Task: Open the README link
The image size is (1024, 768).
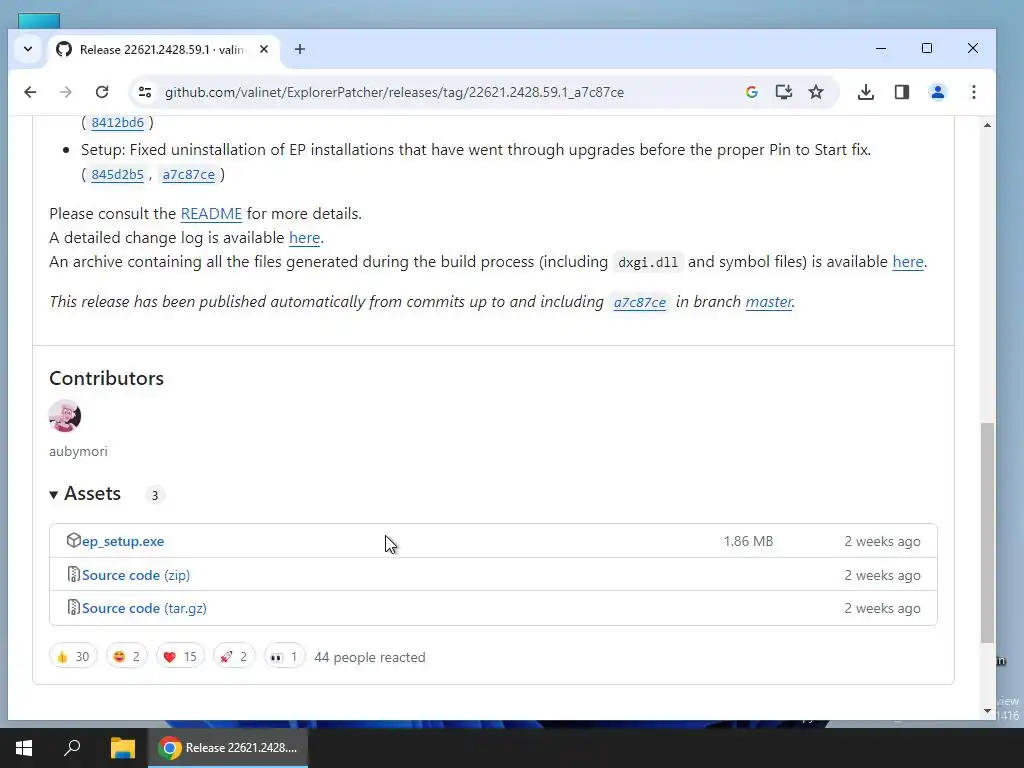Action: [x=211, y=214]
